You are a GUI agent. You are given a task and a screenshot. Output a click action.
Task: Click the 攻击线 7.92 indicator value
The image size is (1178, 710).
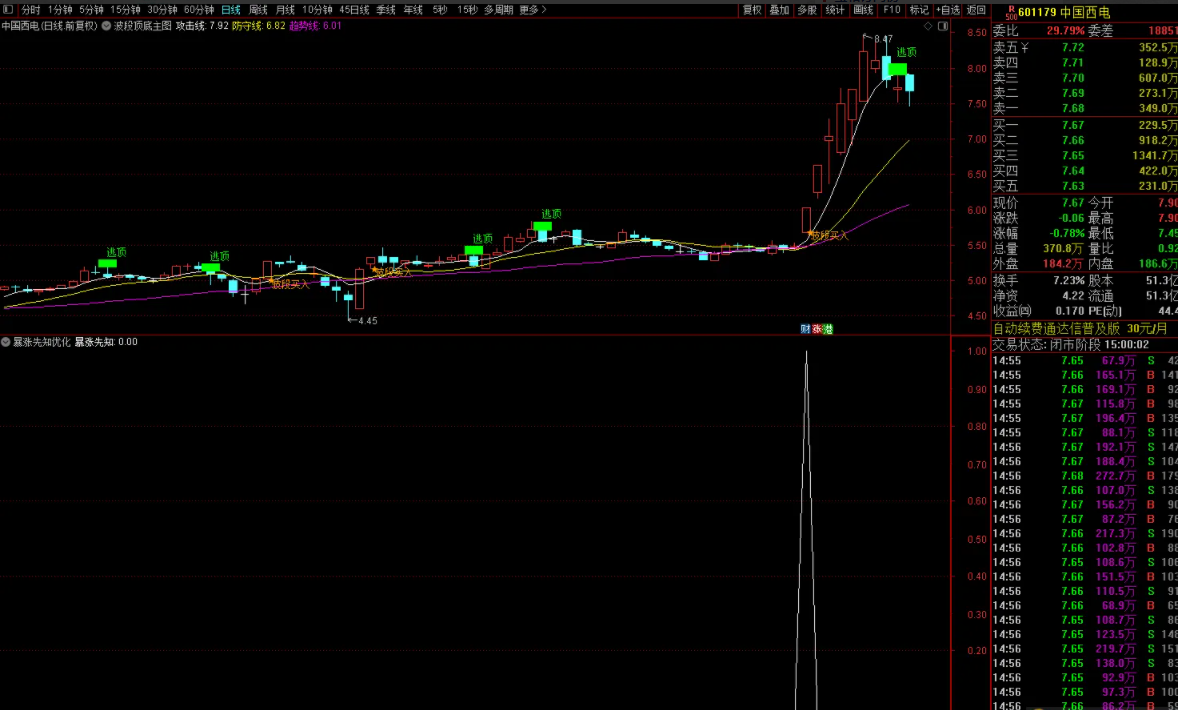point(202,26)
